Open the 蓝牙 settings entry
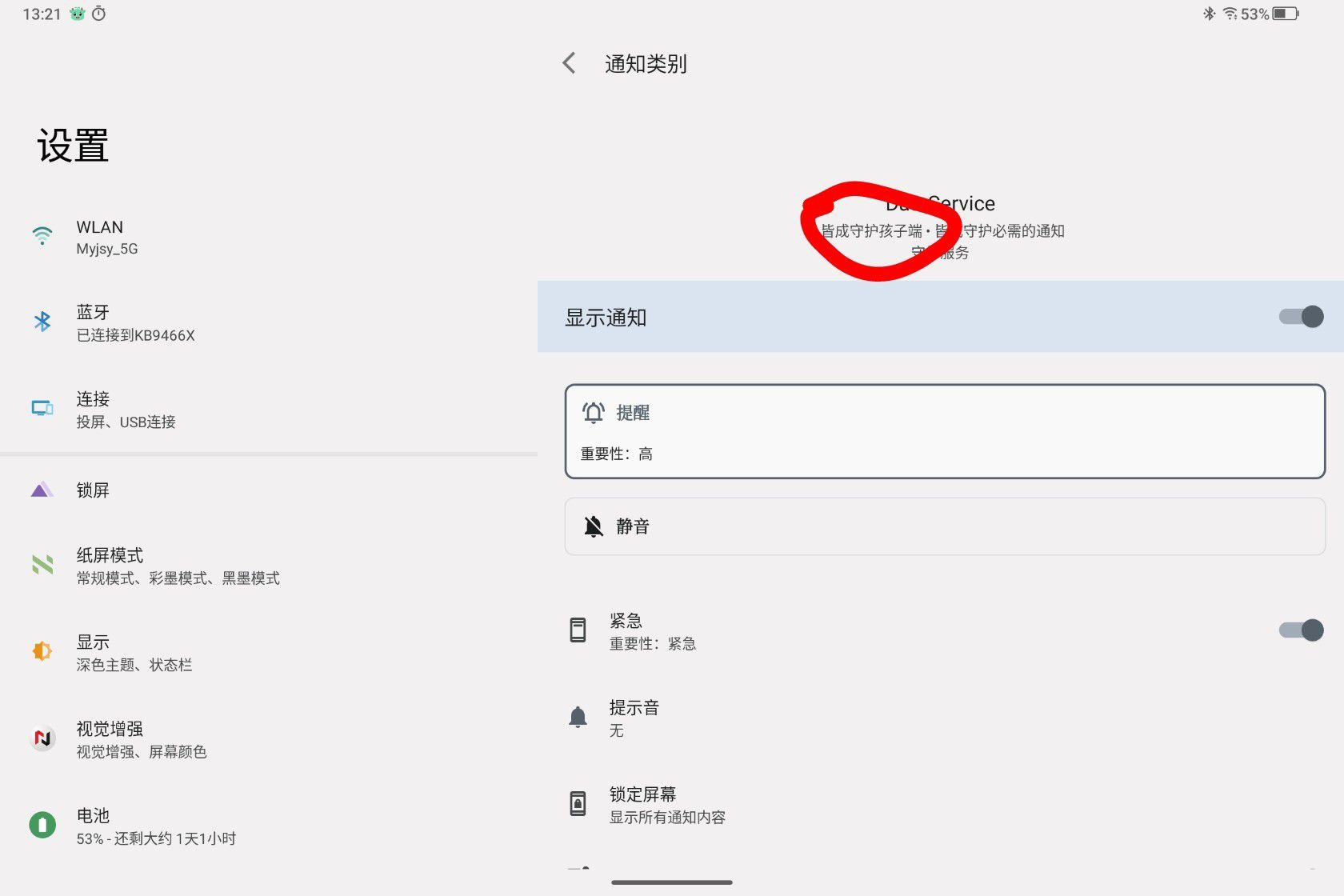The image size is (1344, 896). click(x=269, y=323)
